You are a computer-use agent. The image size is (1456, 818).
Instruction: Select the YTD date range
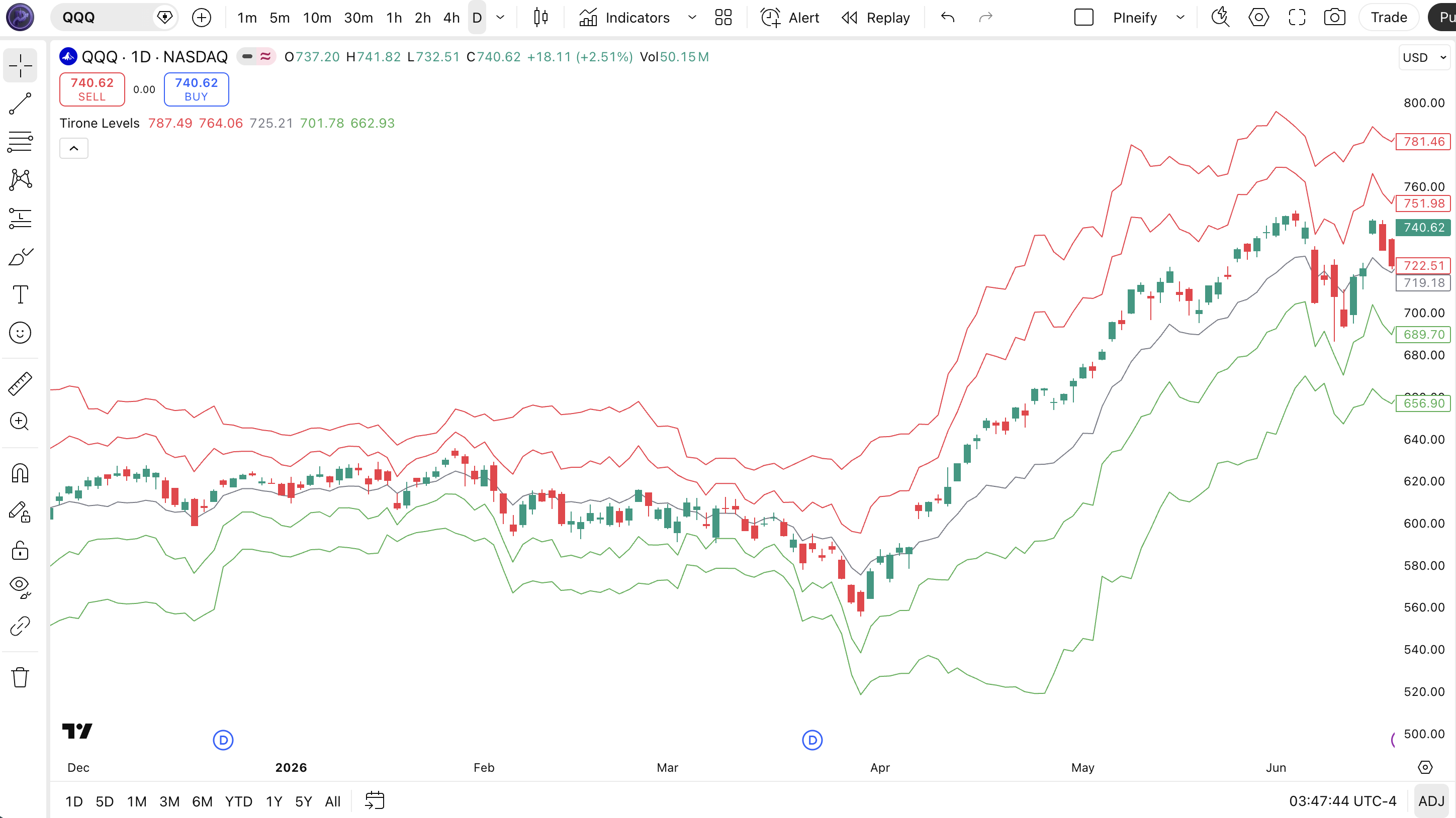coord(238,801)
